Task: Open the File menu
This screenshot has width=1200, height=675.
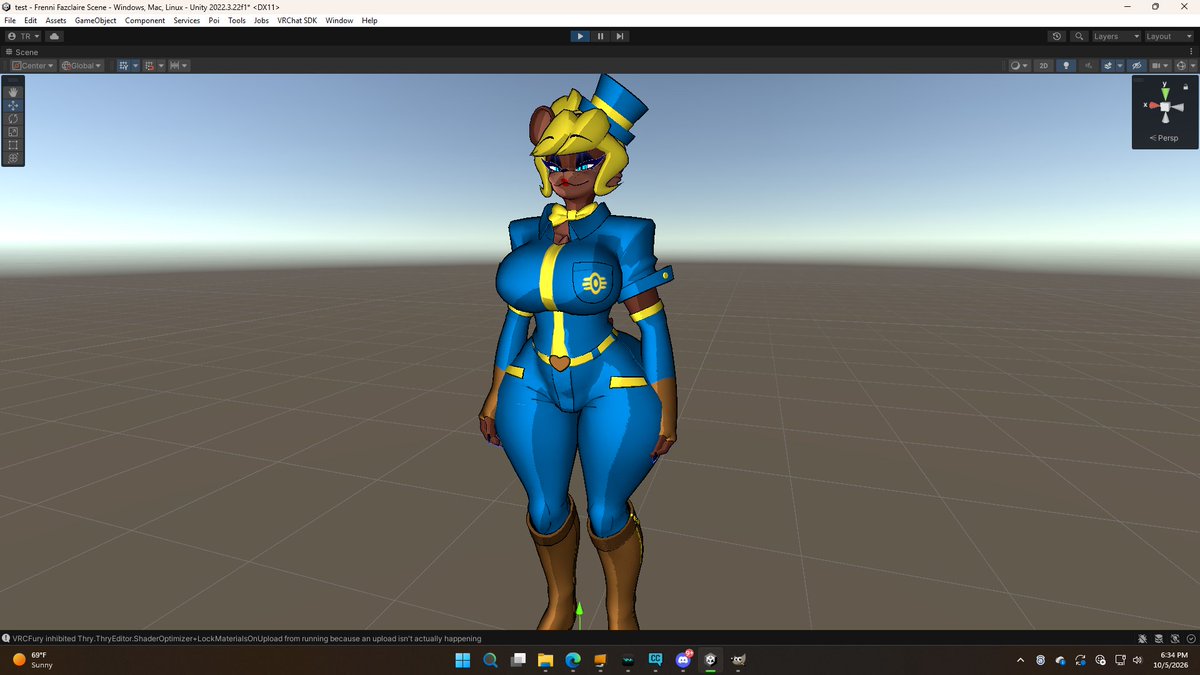Action: pyautogui.click(x=11, y=20)
